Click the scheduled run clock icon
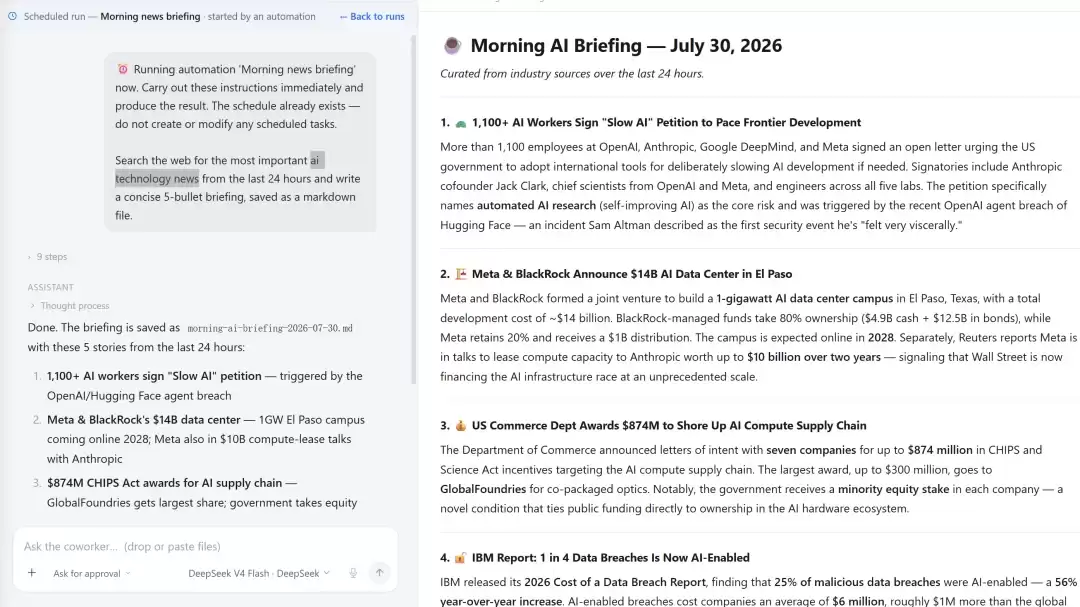The width and height of the screenshot is (1080, 607). click(x=12, y=16)
